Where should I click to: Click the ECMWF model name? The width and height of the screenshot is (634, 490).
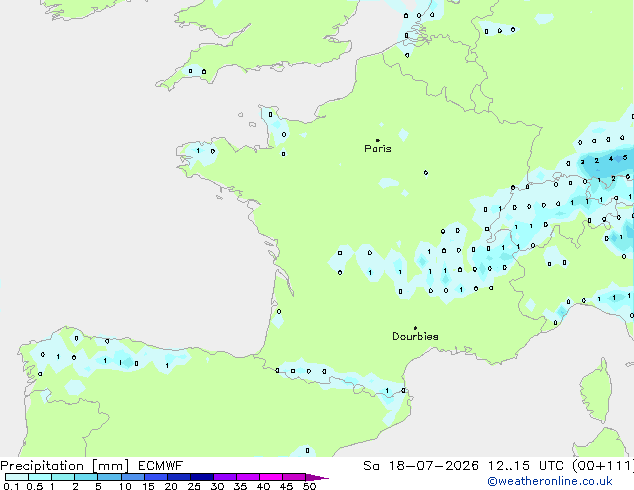click(161, 466)
